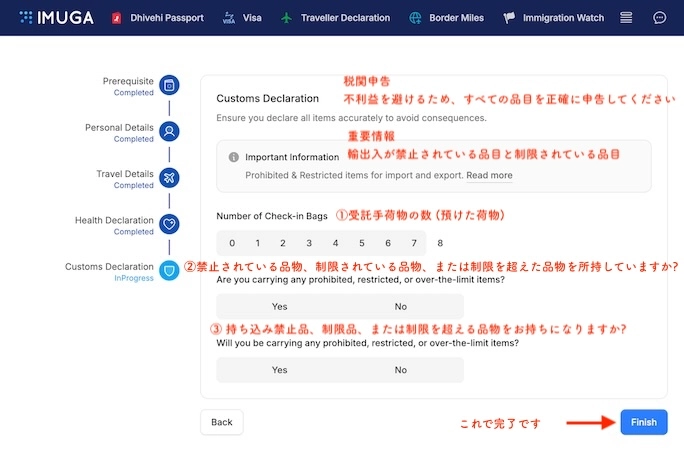Choose No for 'Are you carrying' question
684x465 pixels.
(400, 306)
